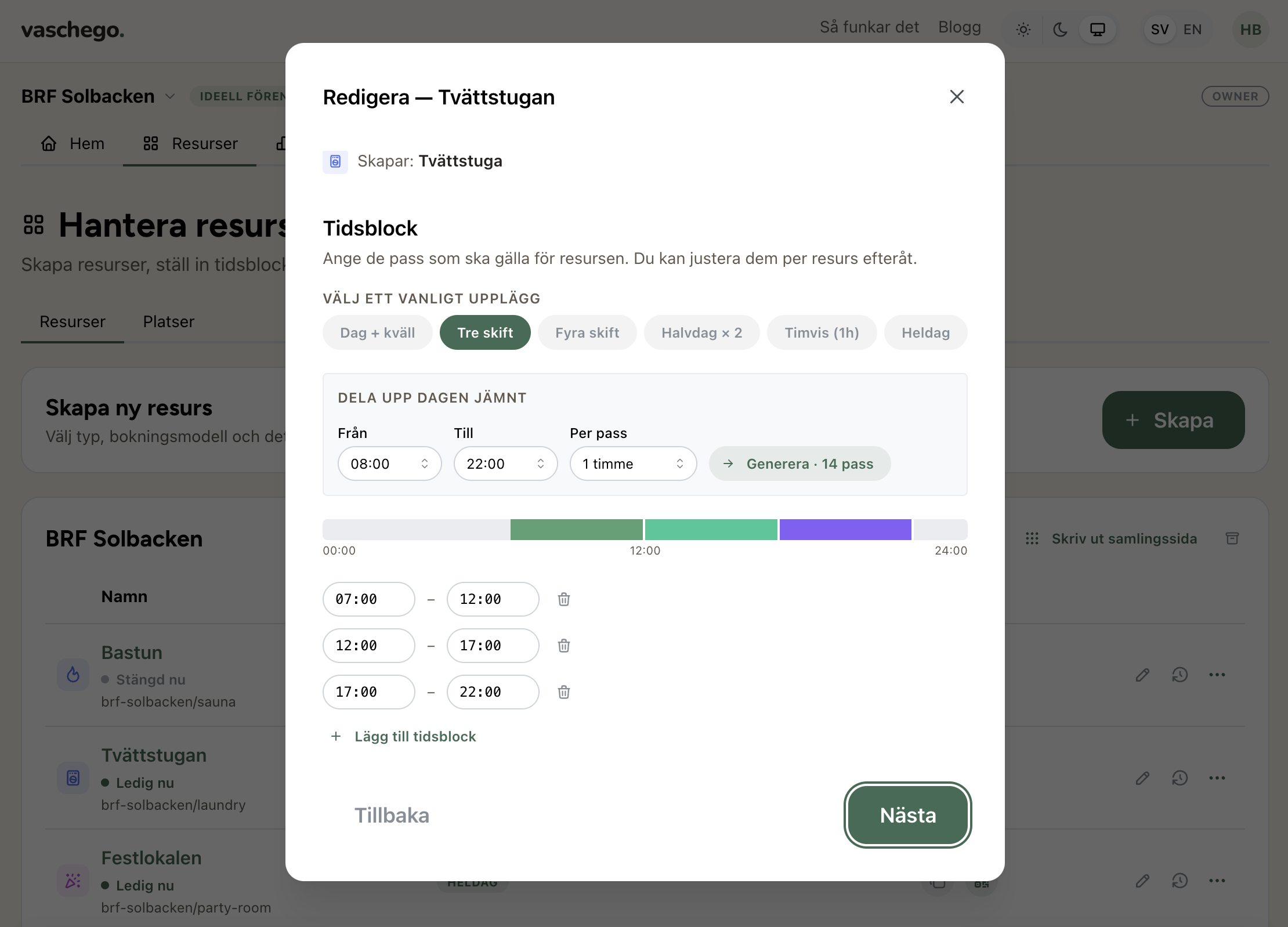Image resolution: width=1288 pixels, height=927 pixels.
Task: Open the Till 22:00 dropdown
Action: tap(506, 464)
